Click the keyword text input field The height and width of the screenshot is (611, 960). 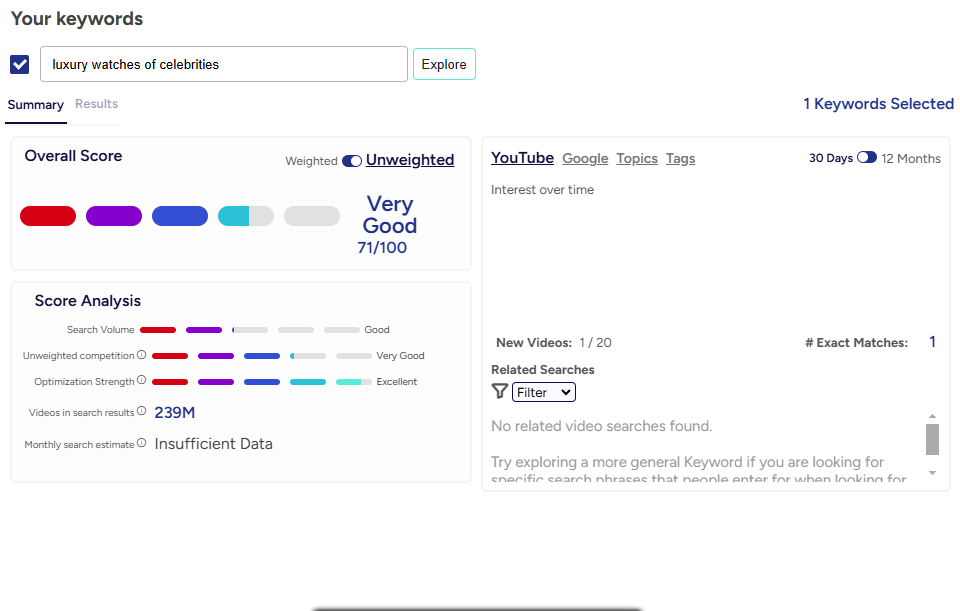[x=224, y=64]
